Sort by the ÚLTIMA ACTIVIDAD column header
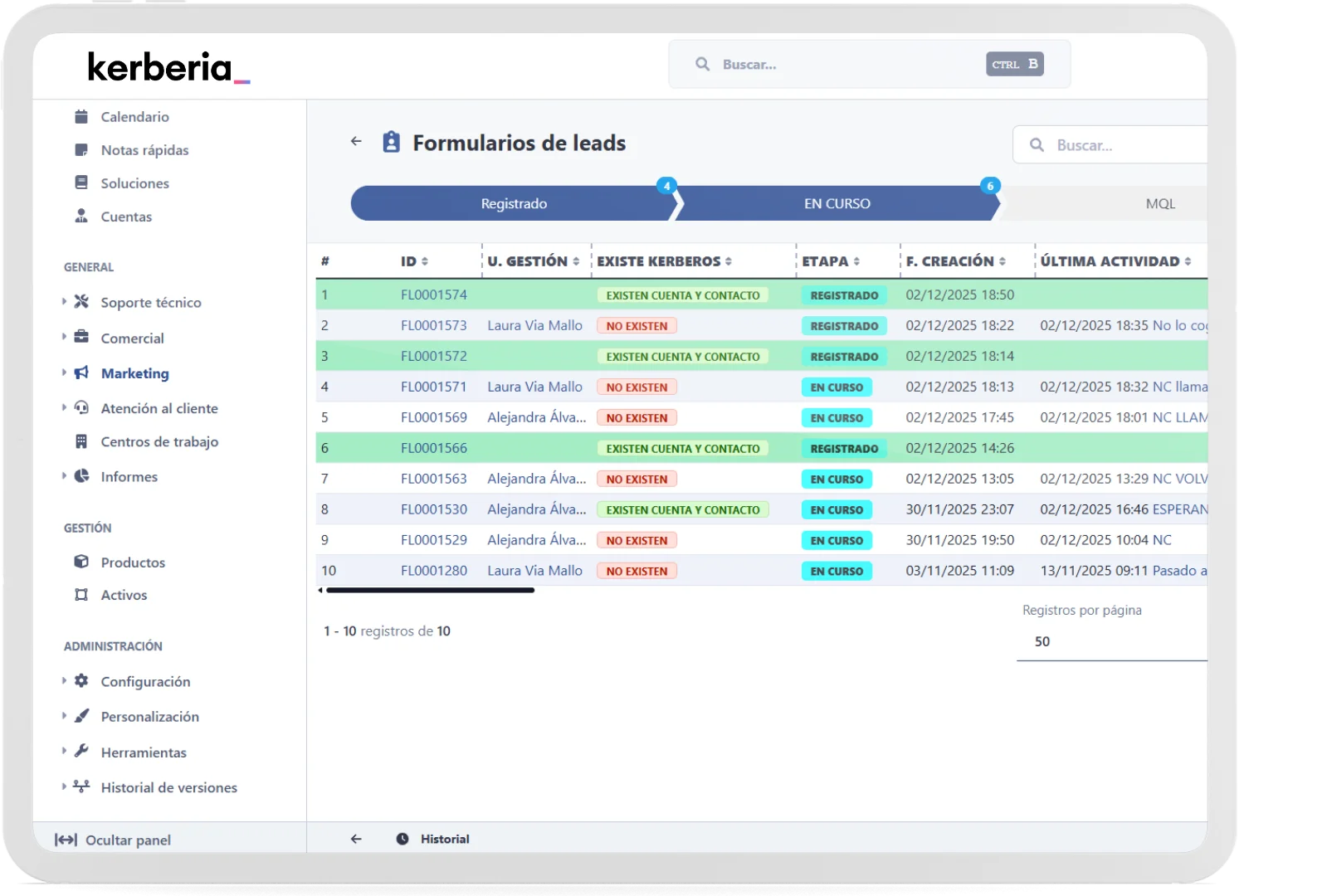 tap(1115, 261)
